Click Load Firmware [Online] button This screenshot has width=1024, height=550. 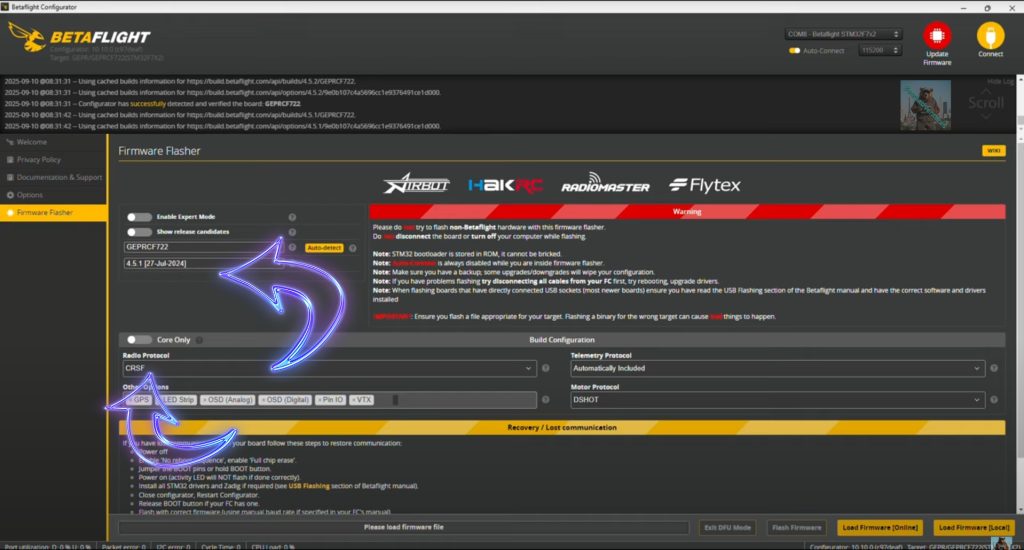pos(880,527)
